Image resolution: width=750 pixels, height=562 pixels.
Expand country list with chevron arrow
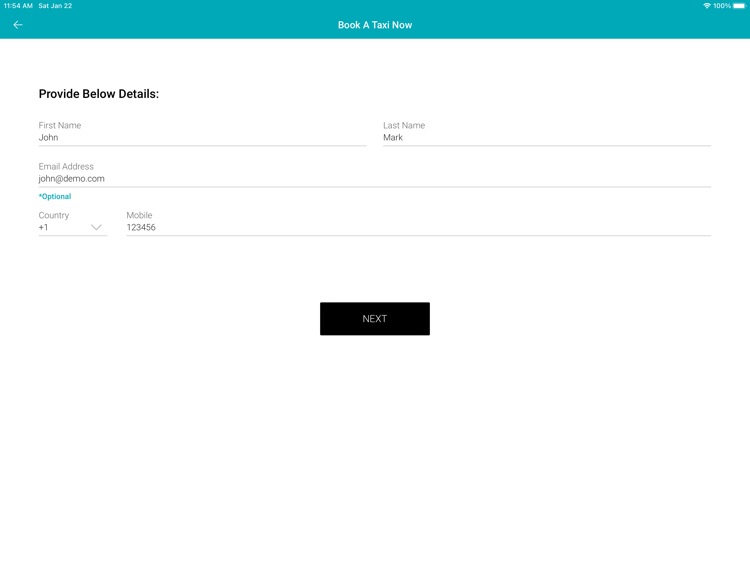[x=96, y=227]
